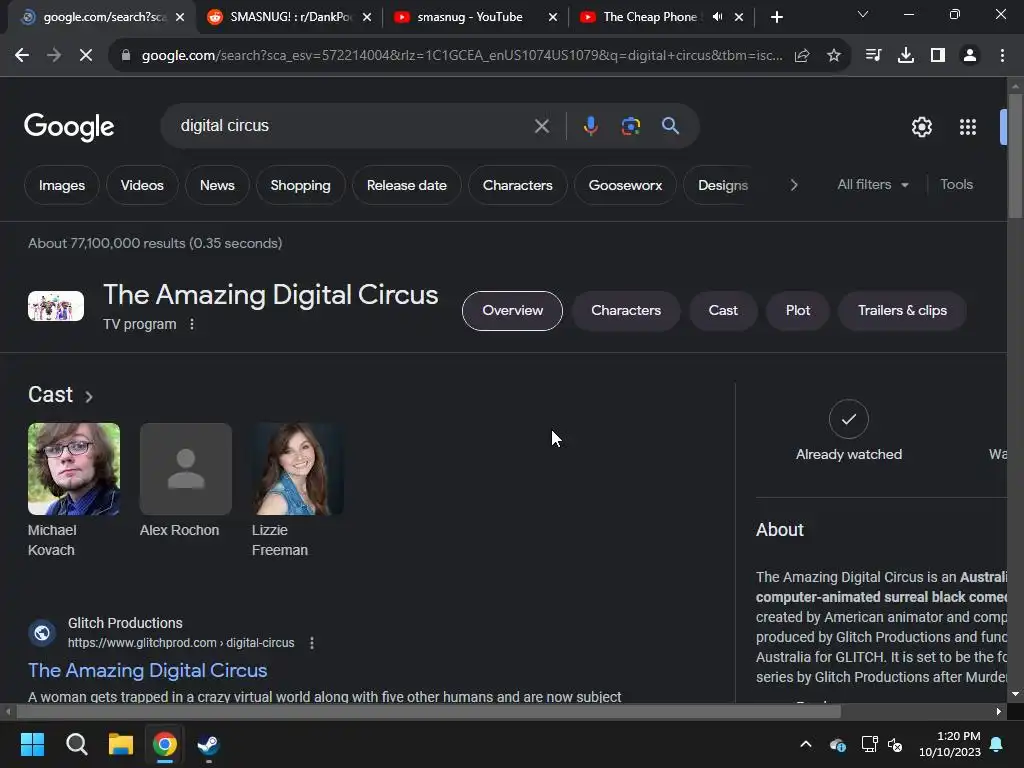Click into the digital circus search field
The width and height of the screenshot is (1024, 768).
click(353, 126)
